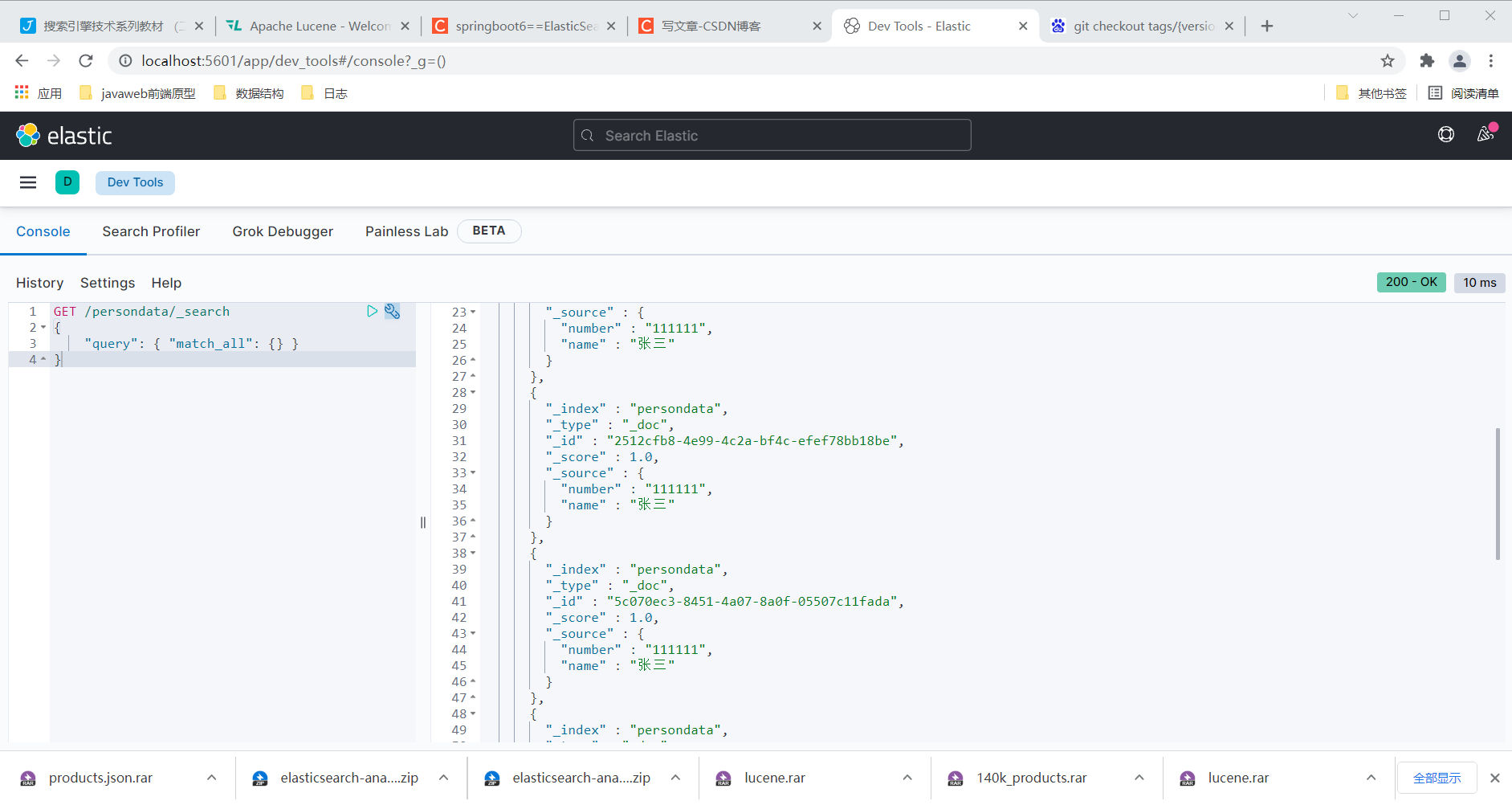Open the History panel
This screenshot has width=1512, height=805.
coord(39,283)
